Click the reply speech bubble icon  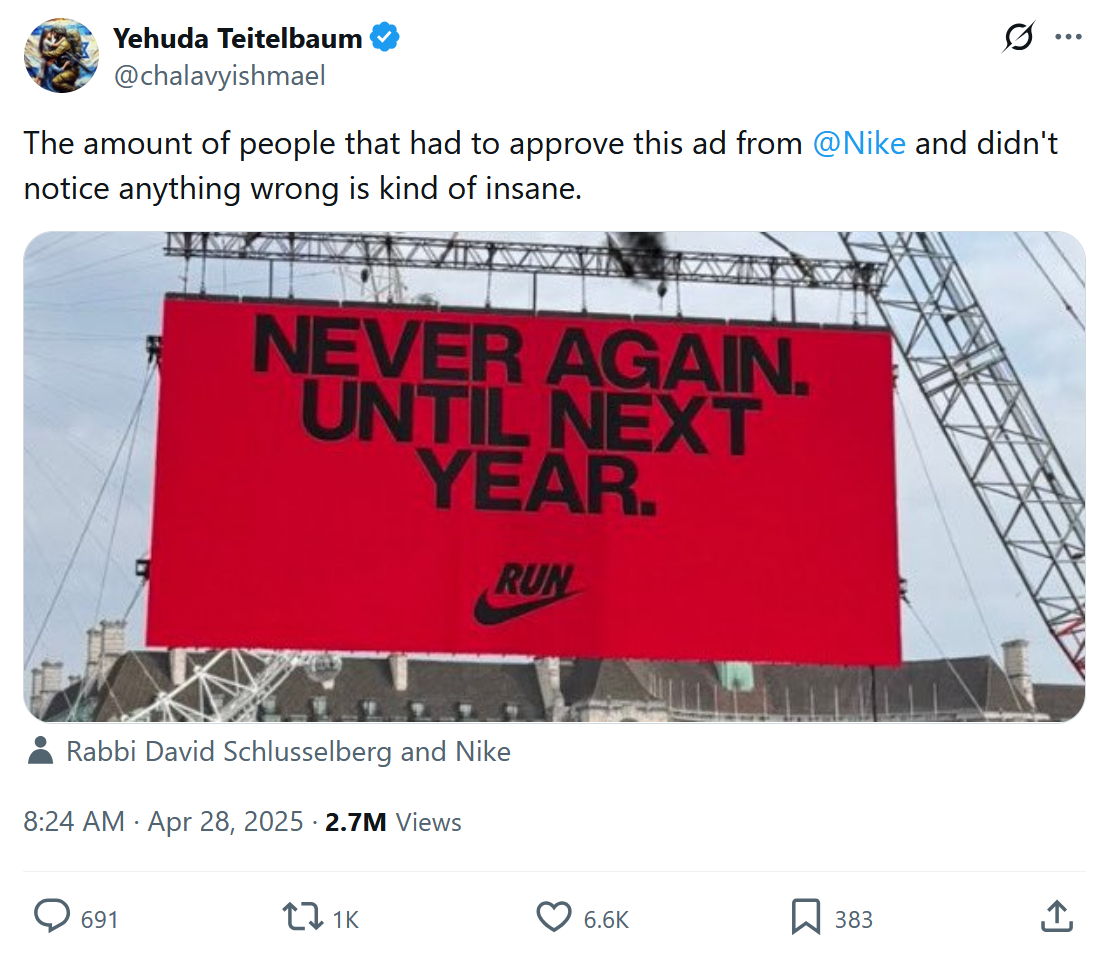click(x=52, y=917)
